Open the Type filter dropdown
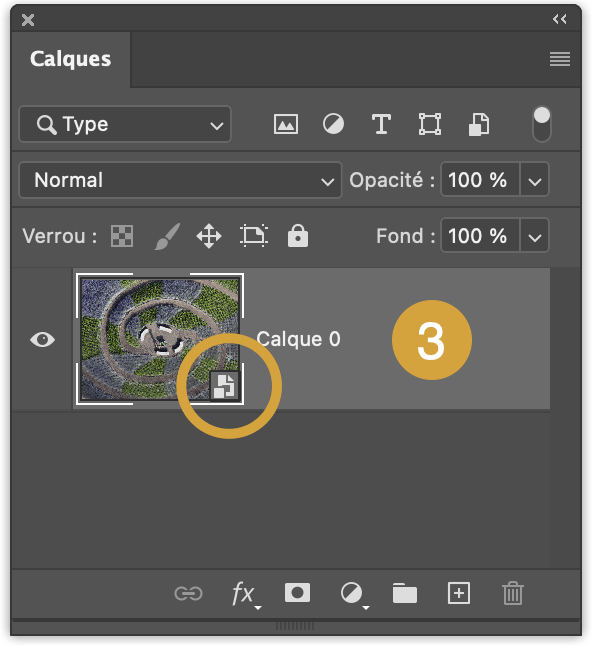Image resolution: width=592 pixels, height=650 pixels. (125, 124)
